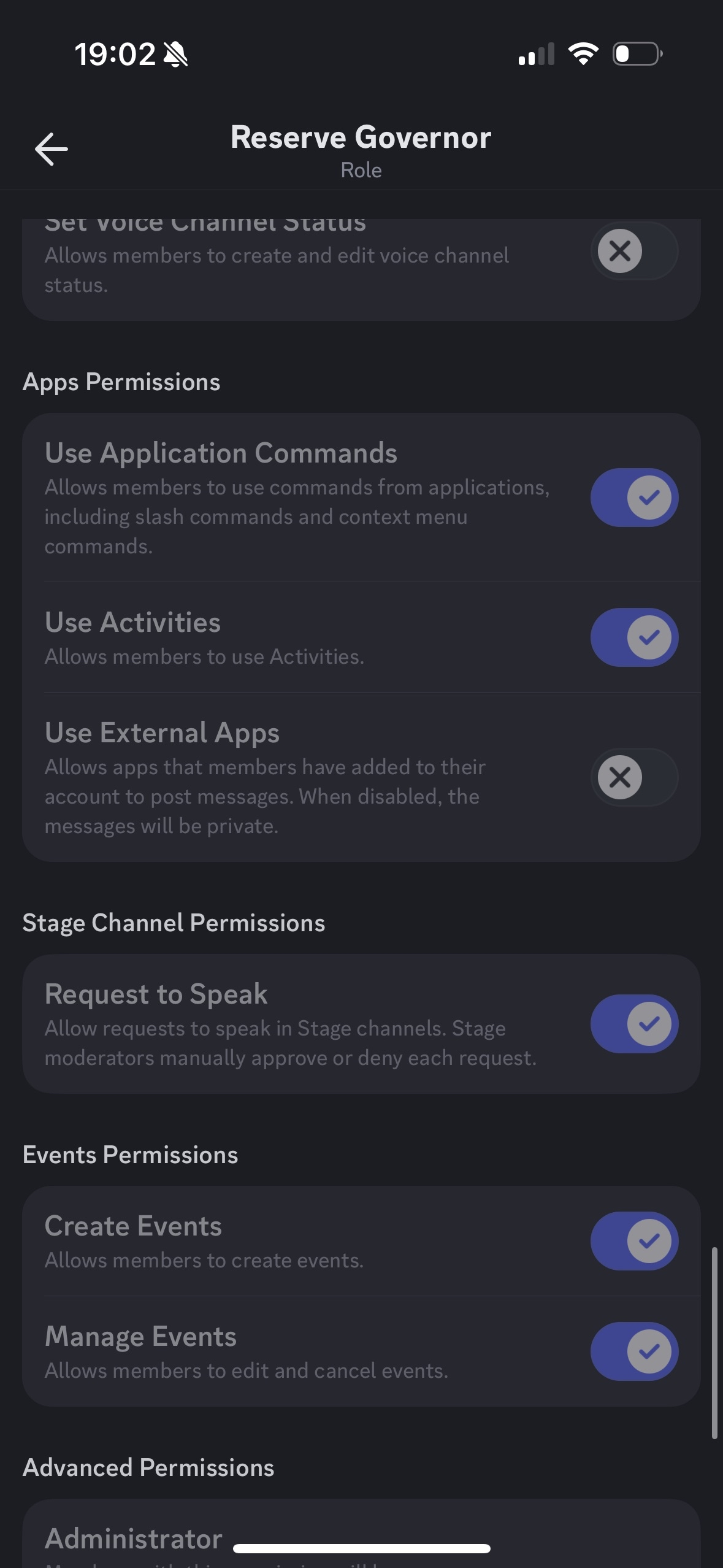Disable Request to Speak toggle
This screenshot has width=723, height=1568.
(634, 1024)
